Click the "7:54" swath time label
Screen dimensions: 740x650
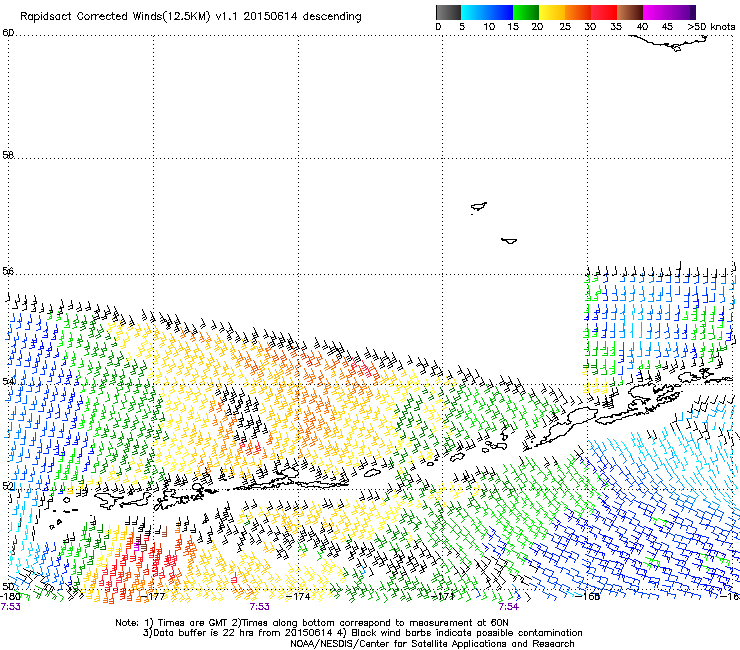pyautogui.click(x=509, y=607)
